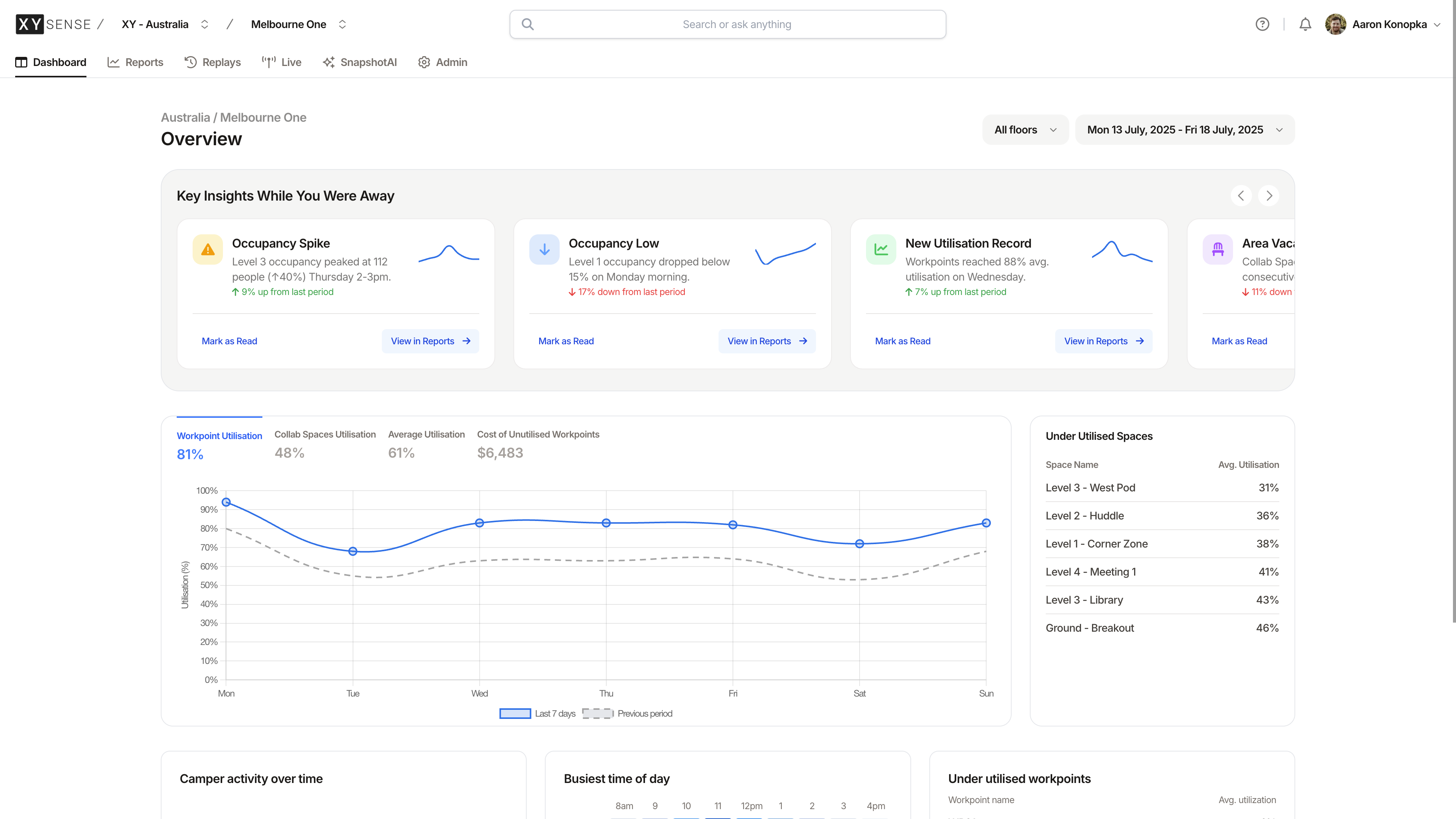The width and height of the screenshot is (1456, 819).
Task: Click the Level 4 - Meeting 1 row
Action: click(1162, 572)
